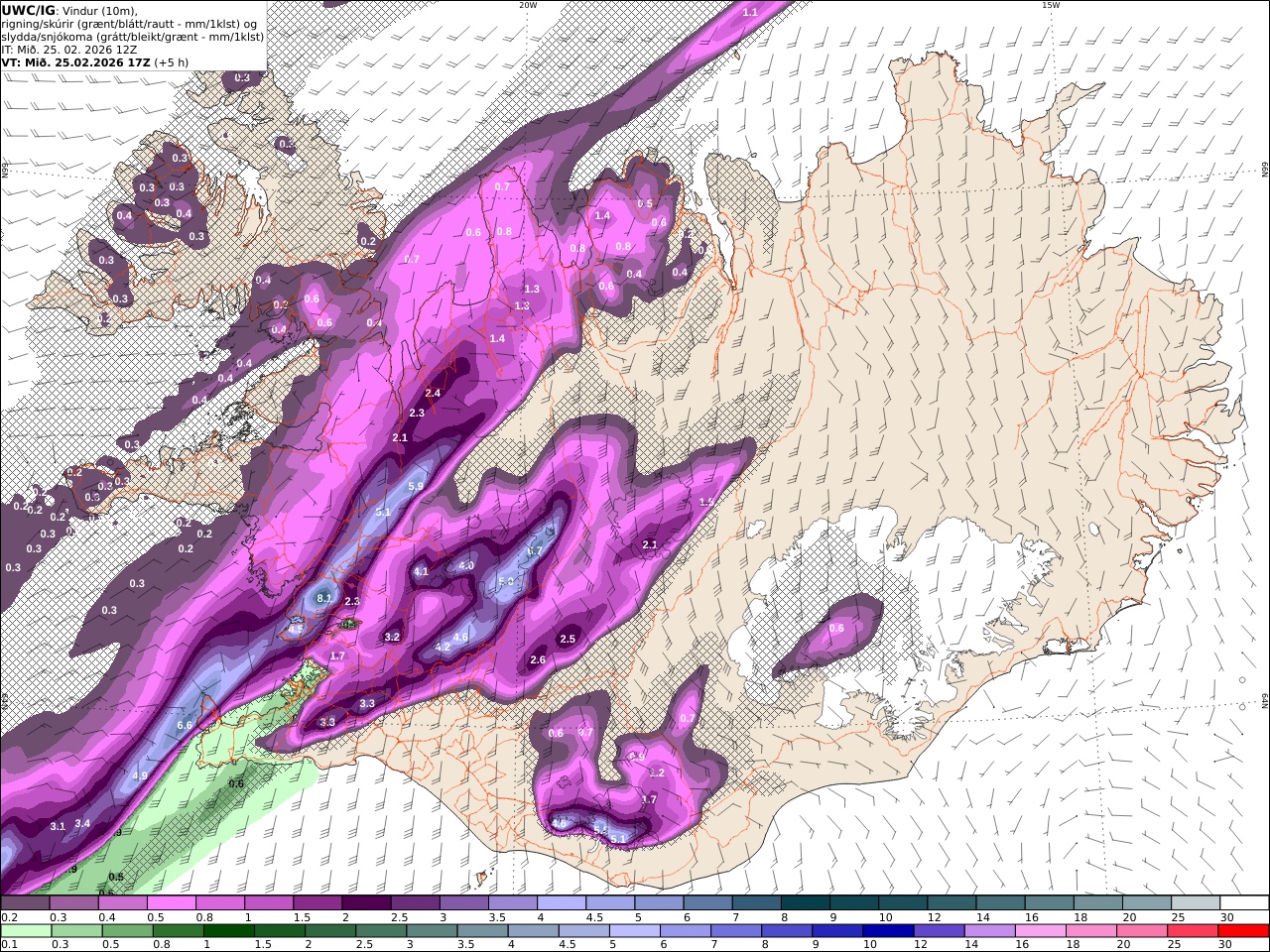Click the 4.2 precipitation value
Viewport: 1270px width, 952px height.
pos(444,647)
